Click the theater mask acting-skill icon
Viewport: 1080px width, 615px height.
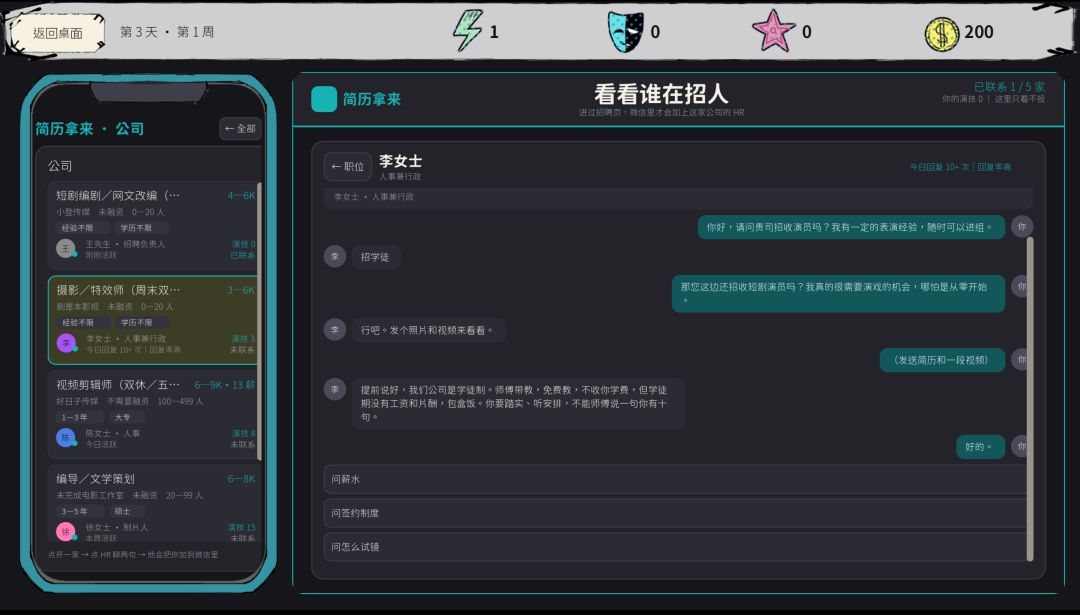pos(625,32)
